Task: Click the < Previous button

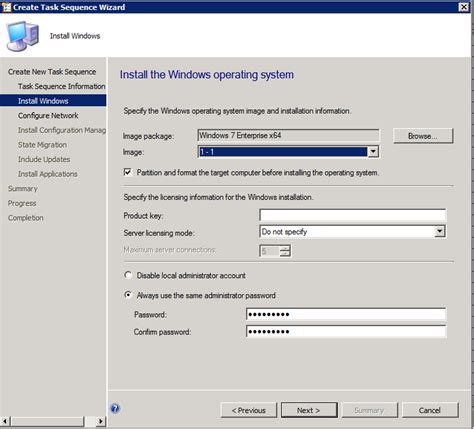Action: 249,410
